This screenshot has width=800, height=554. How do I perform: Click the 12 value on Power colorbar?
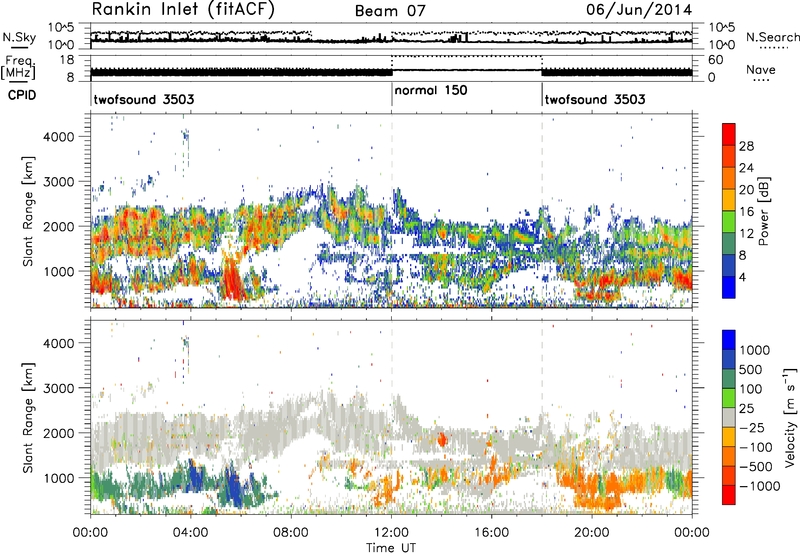(746, 234)
